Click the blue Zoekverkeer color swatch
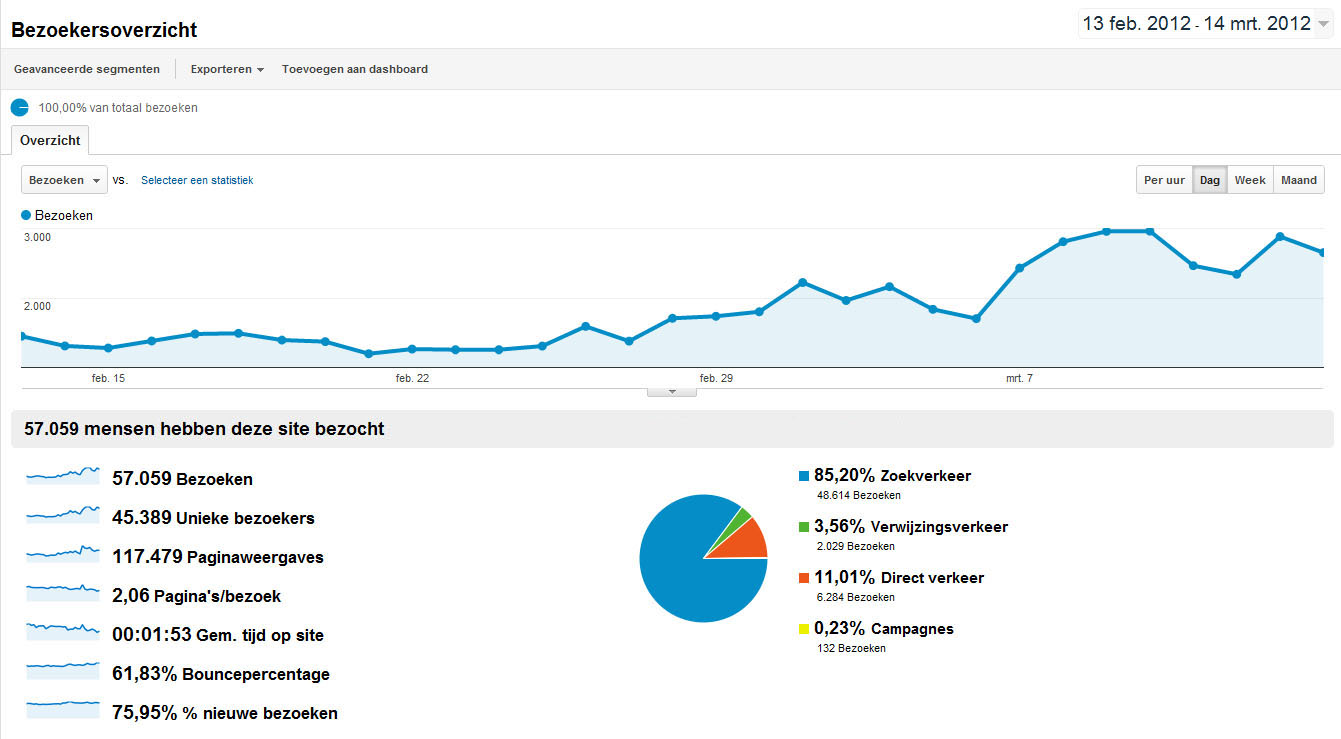1341x739 pixels. (x=804, y=475)
